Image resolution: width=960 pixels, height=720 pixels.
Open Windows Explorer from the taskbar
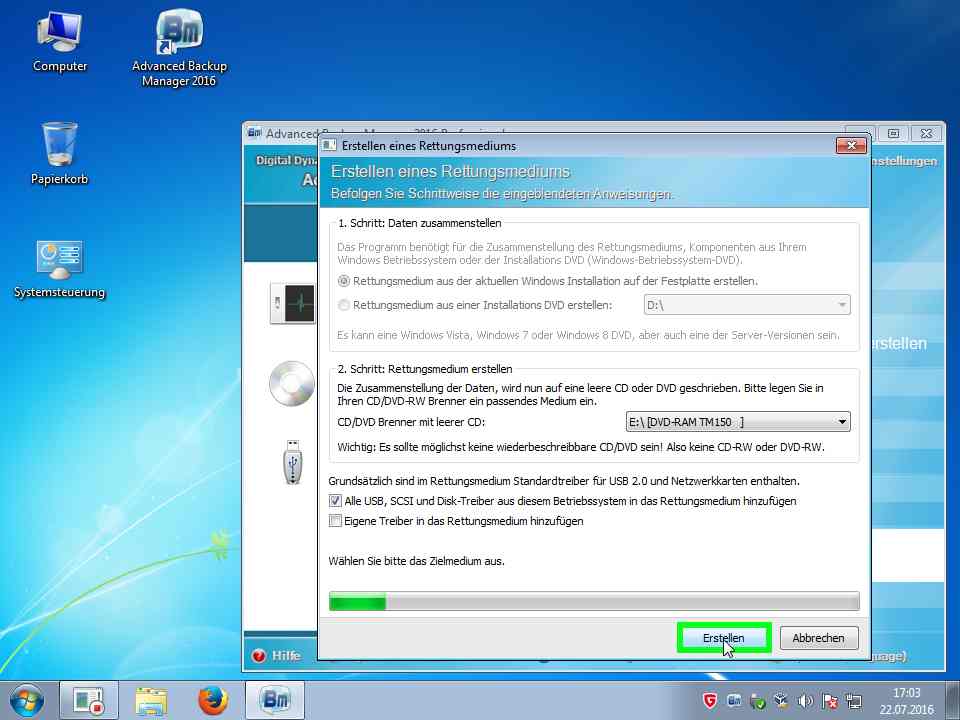(151, 700)
